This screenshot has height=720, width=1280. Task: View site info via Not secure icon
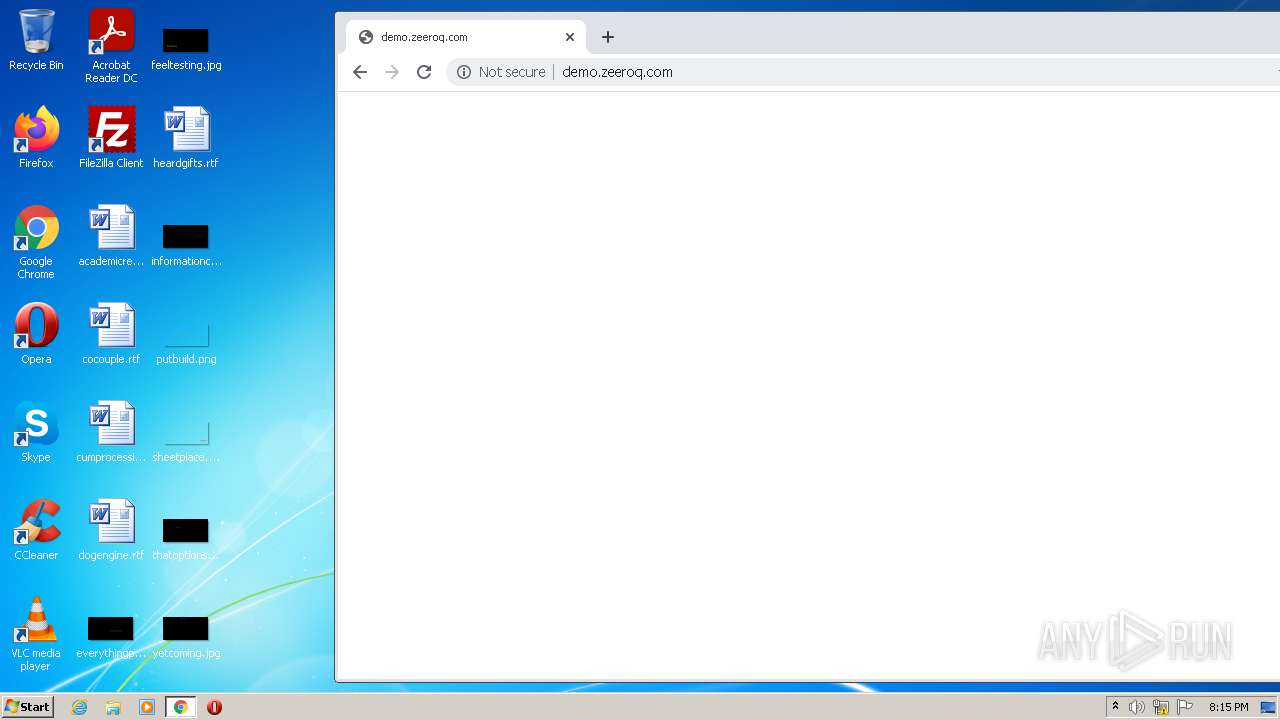pyautogui.click(x=463, y=72)
